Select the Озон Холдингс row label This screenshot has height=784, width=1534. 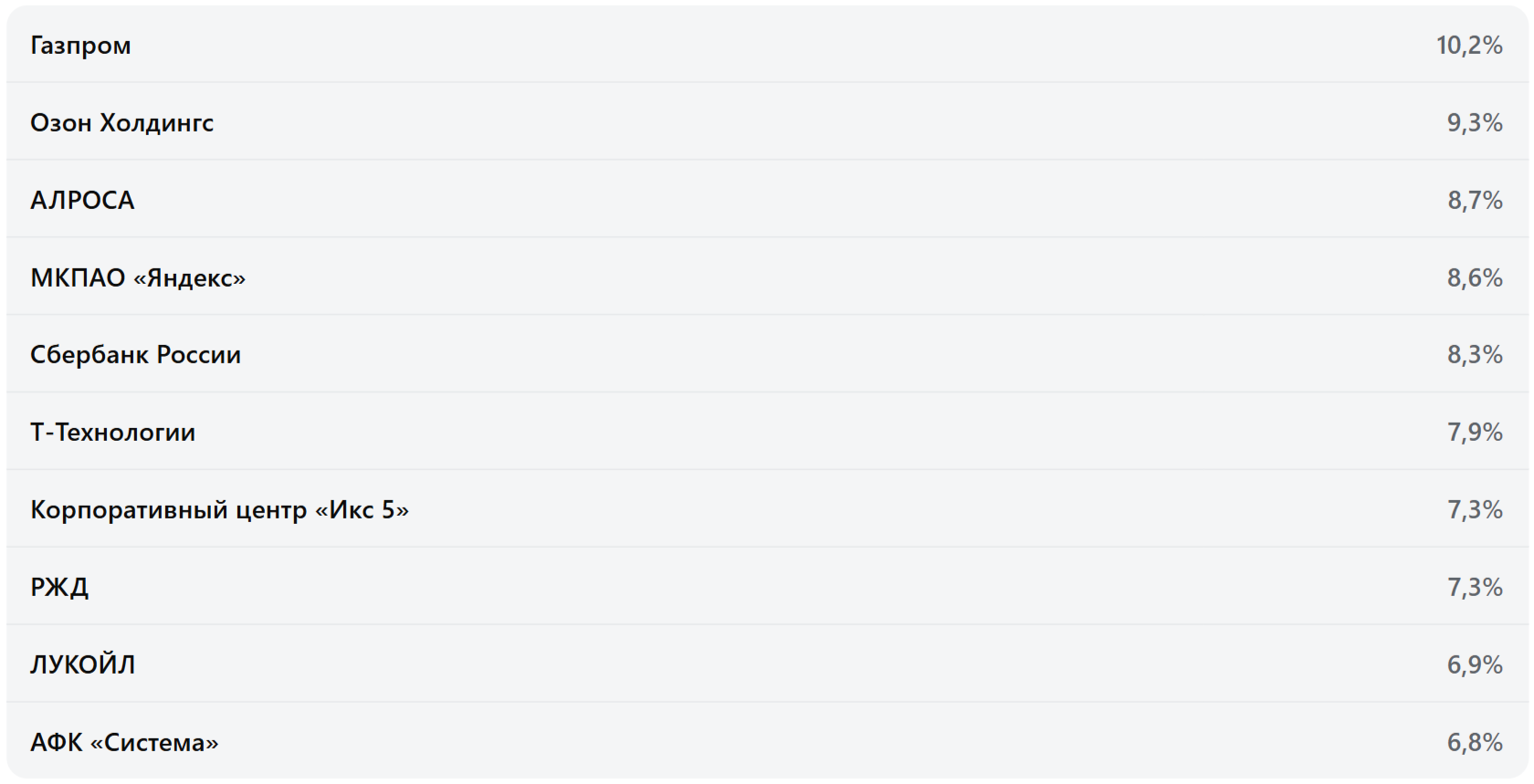[x=121, y=123]
